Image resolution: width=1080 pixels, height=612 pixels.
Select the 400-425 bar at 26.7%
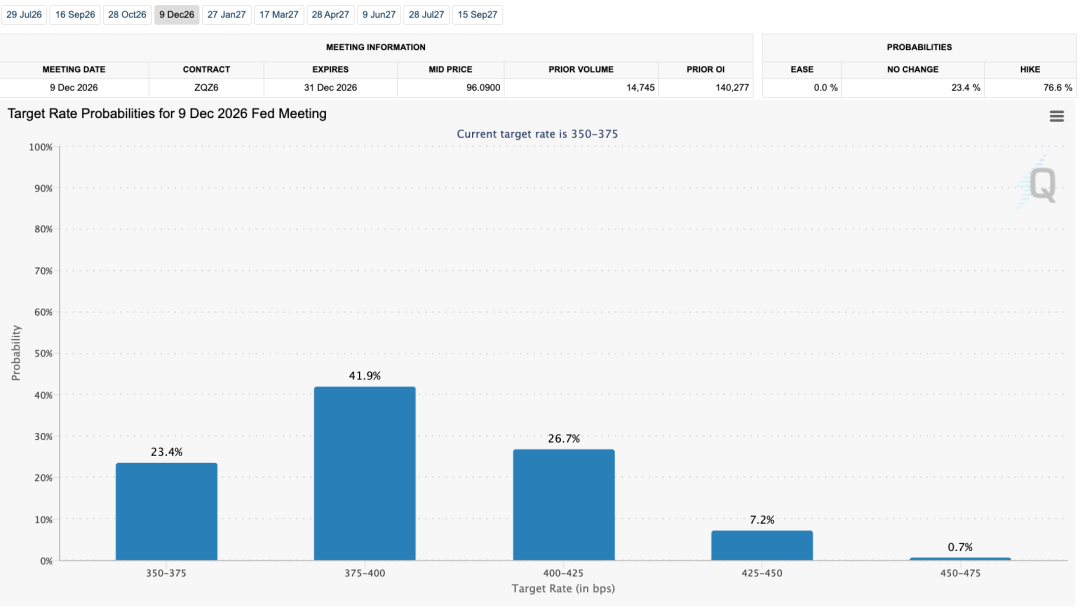(564, 505)
